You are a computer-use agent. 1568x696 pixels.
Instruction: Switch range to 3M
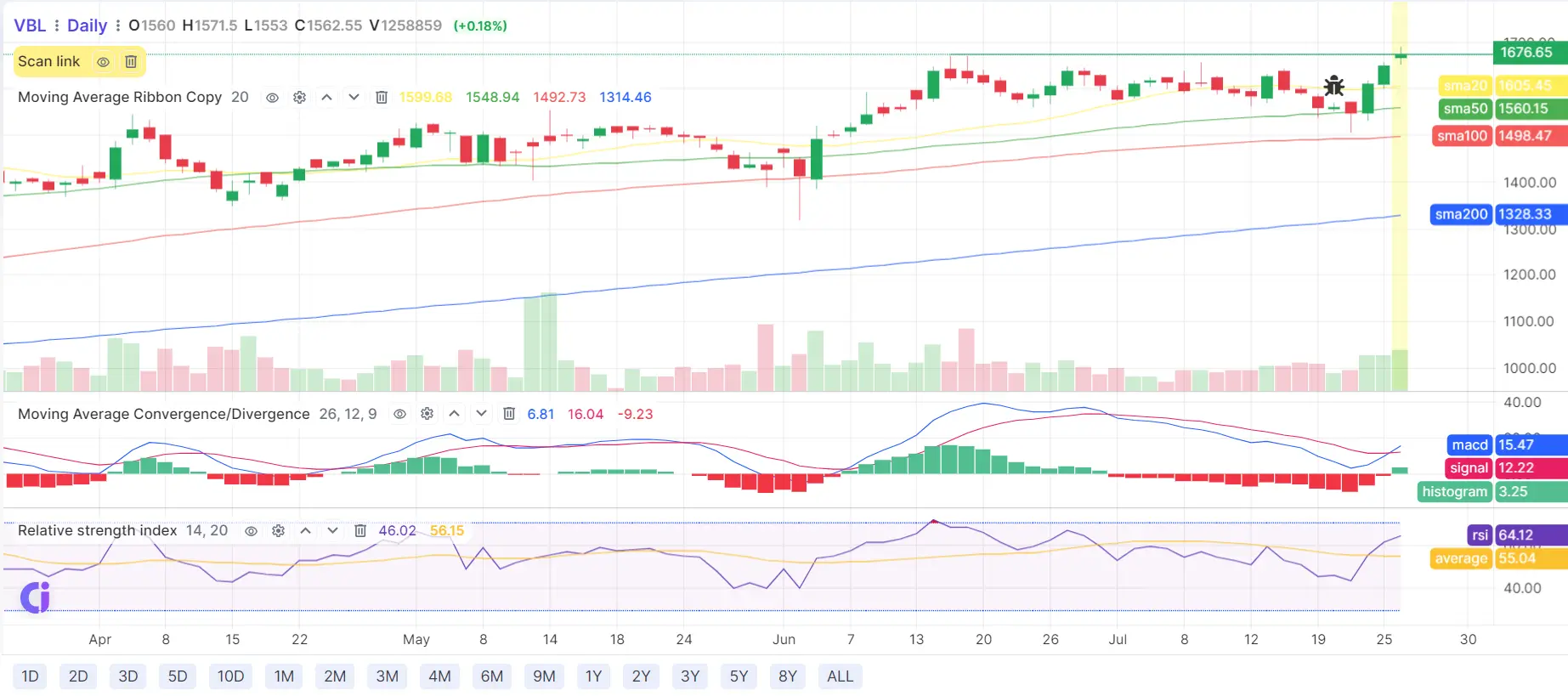point(388,676)
